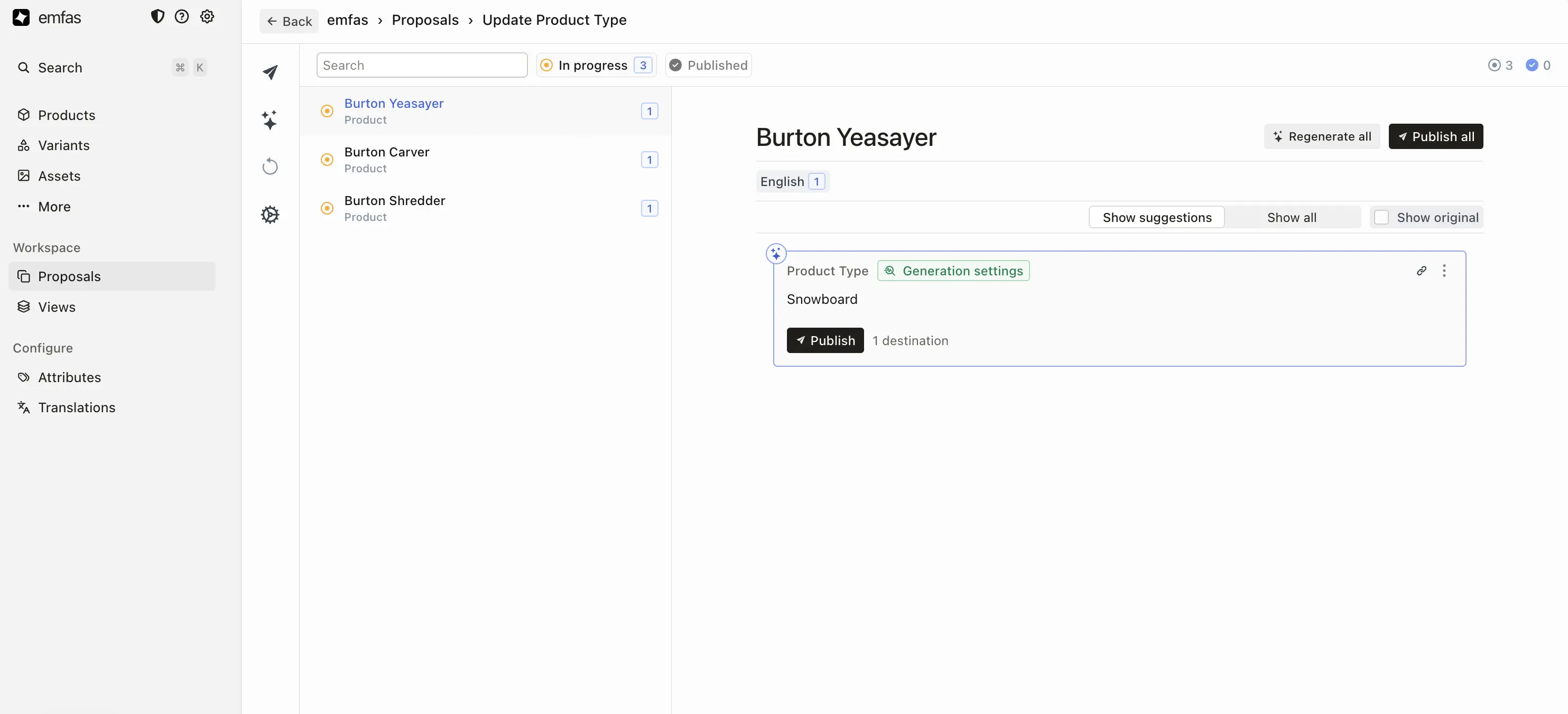Click the sparkle icon beside the Product Type card
The height and width of the screenshot is (714, 1568).
coord(776,253)
